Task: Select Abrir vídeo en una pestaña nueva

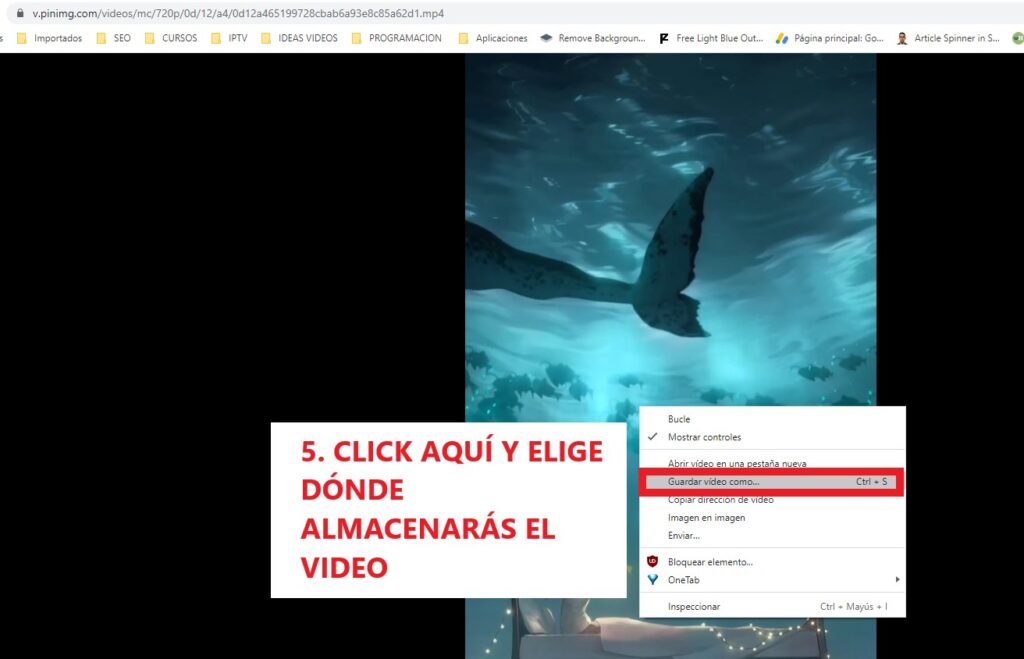Action: pyautogui.click(x=737, y=464)
